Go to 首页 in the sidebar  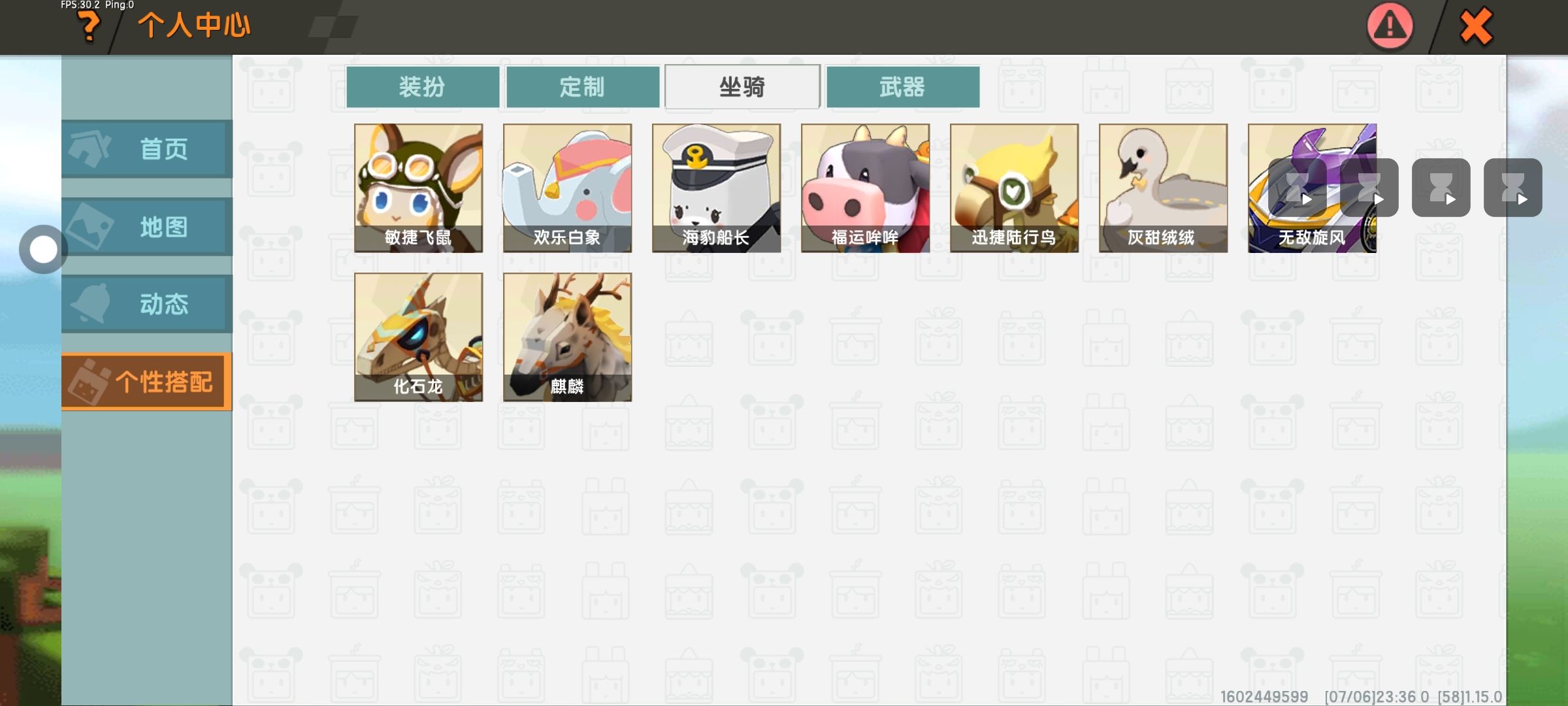[147, 149]
